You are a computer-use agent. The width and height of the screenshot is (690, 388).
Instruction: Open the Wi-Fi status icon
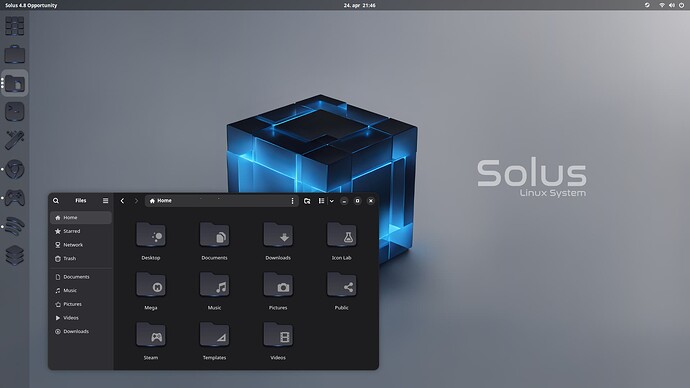(662, 5)
